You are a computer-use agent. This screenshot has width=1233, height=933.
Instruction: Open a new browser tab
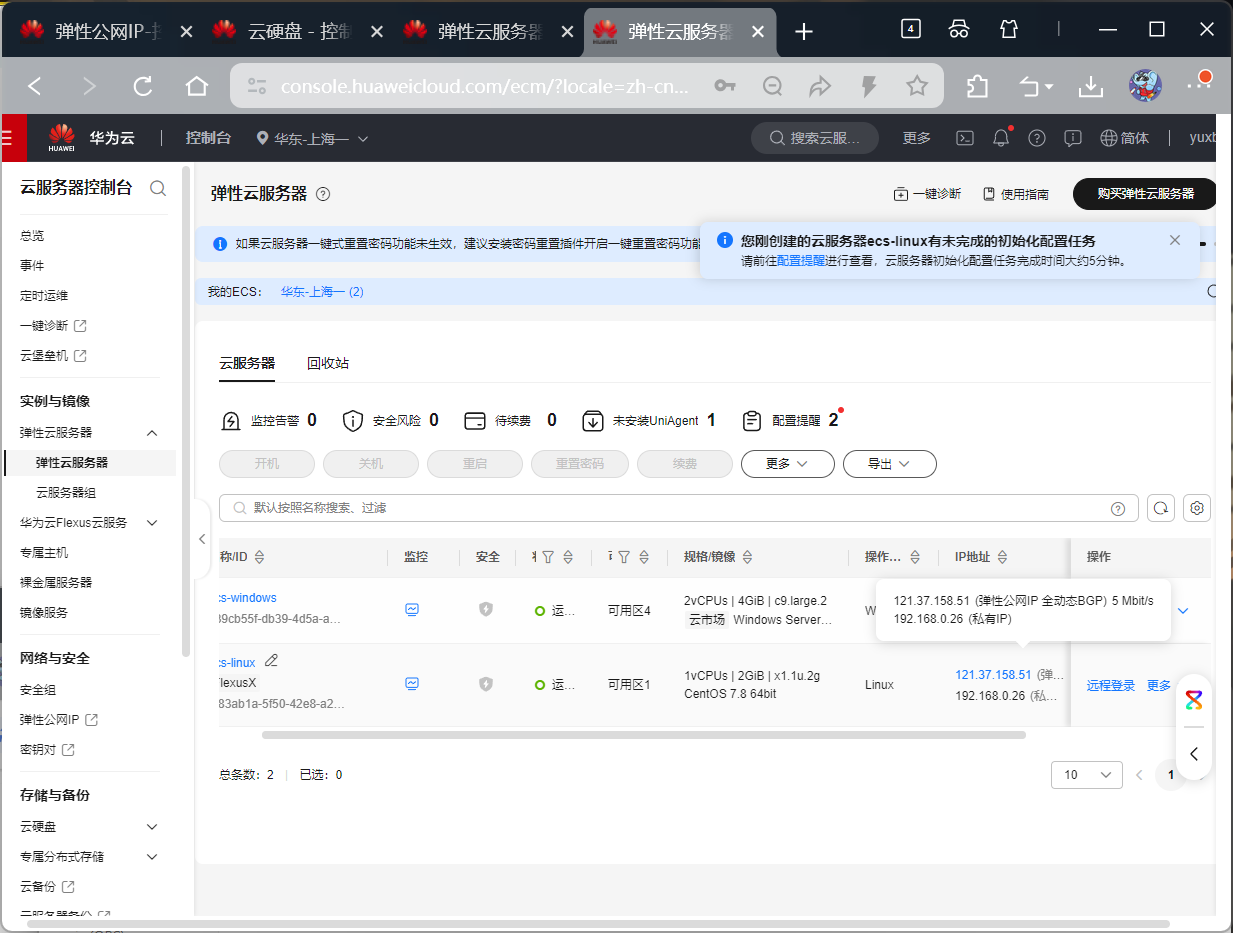(x=804, y=32)
